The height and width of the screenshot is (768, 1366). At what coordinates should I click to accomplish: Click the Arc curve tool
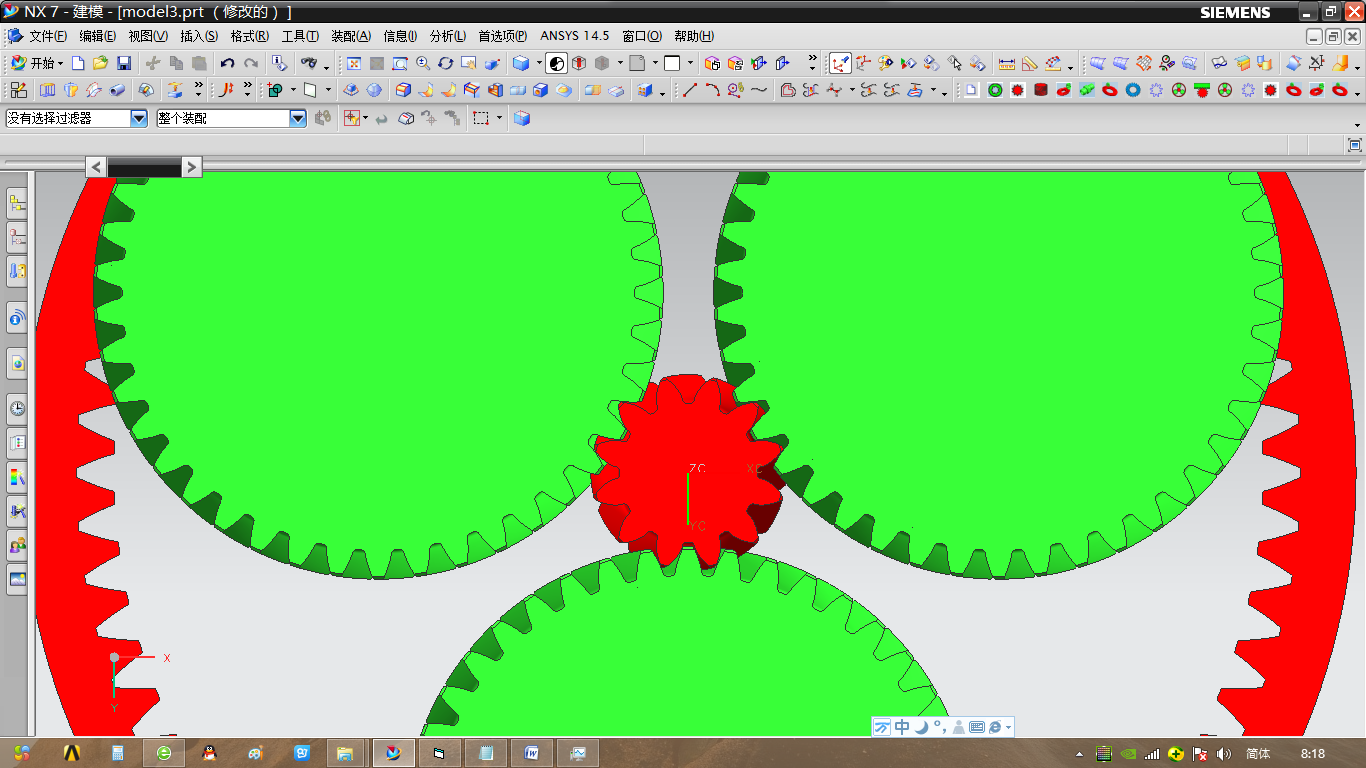tap(712, 90)
